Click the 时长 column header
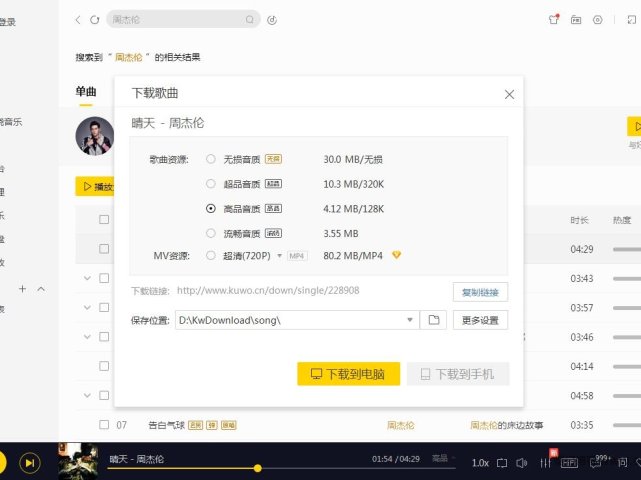 [x=579, y=220]
